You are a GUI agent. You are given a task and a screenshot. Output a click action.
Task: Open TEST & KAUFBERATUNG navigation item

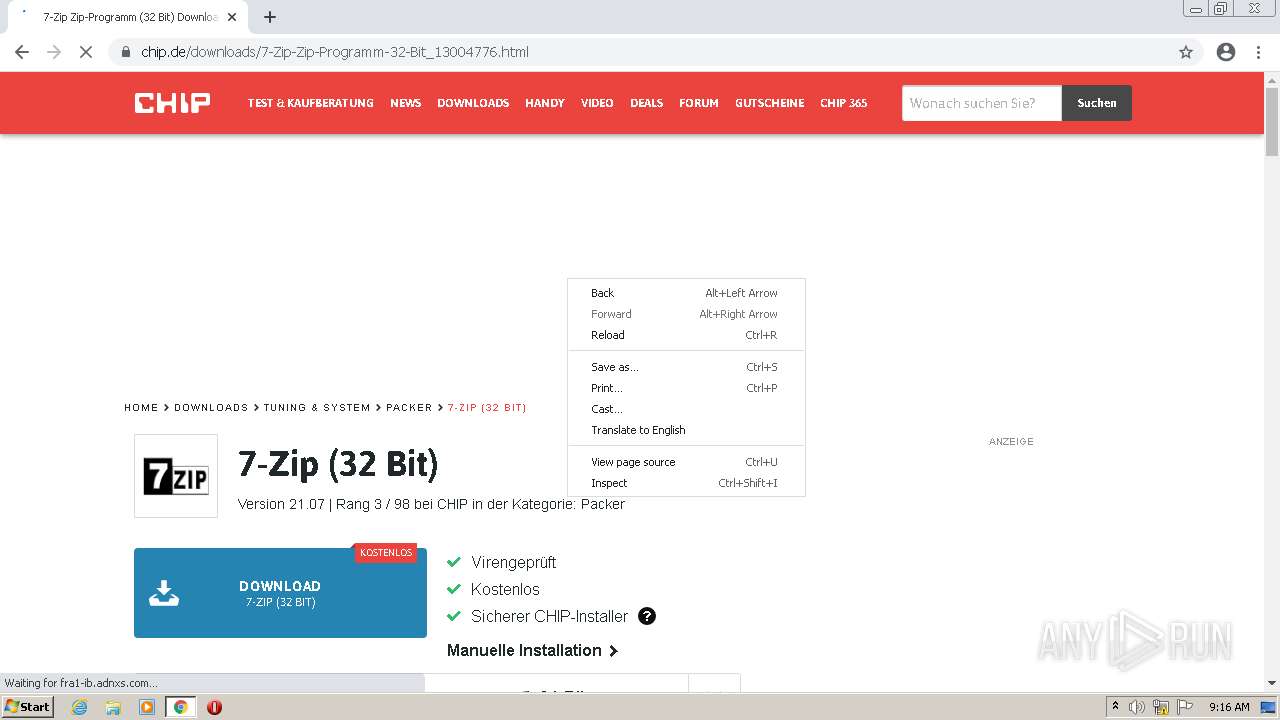click(x=311, y=103)
